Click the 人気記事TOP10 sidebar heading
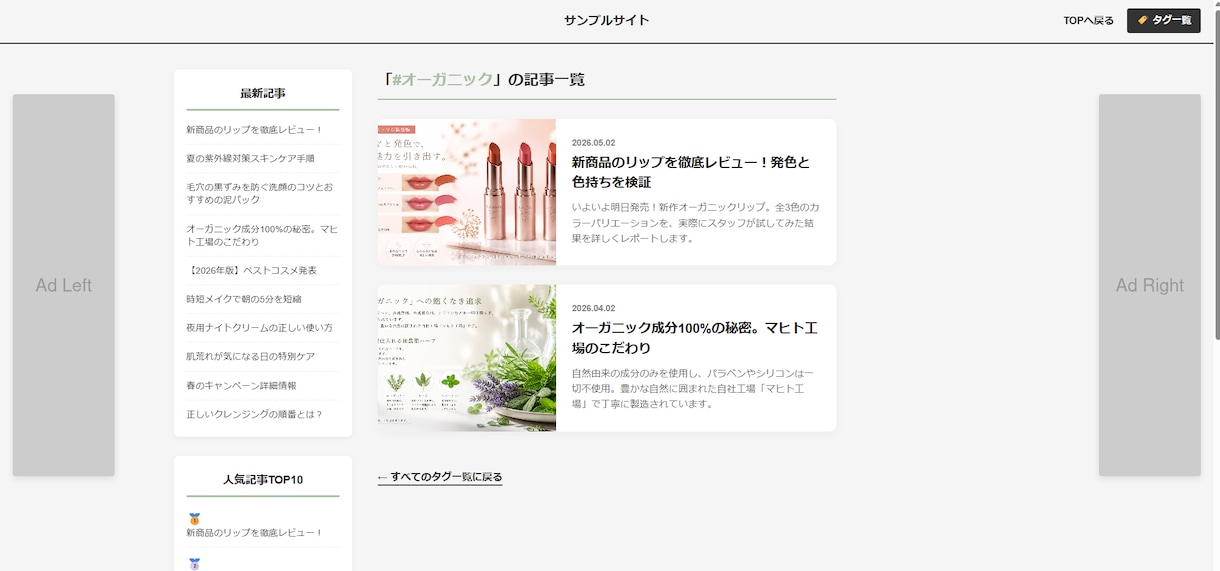This screenshot has width=1220, height=571. pyautogui.click(x=263, y=480)
